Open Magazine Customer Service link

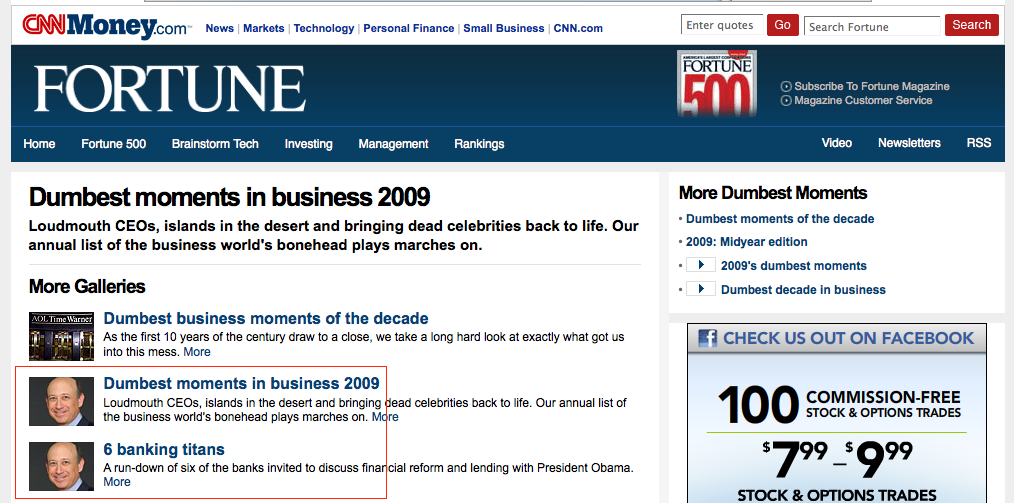pos(863,100)
